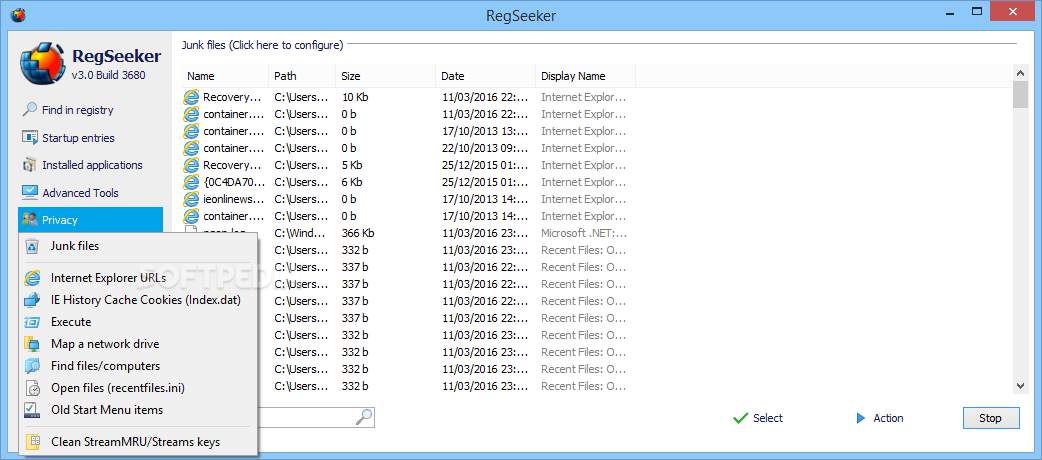This screenshot has height=460, width=1042.
Task: Click the Stop button
Action: tap(990, 418)
